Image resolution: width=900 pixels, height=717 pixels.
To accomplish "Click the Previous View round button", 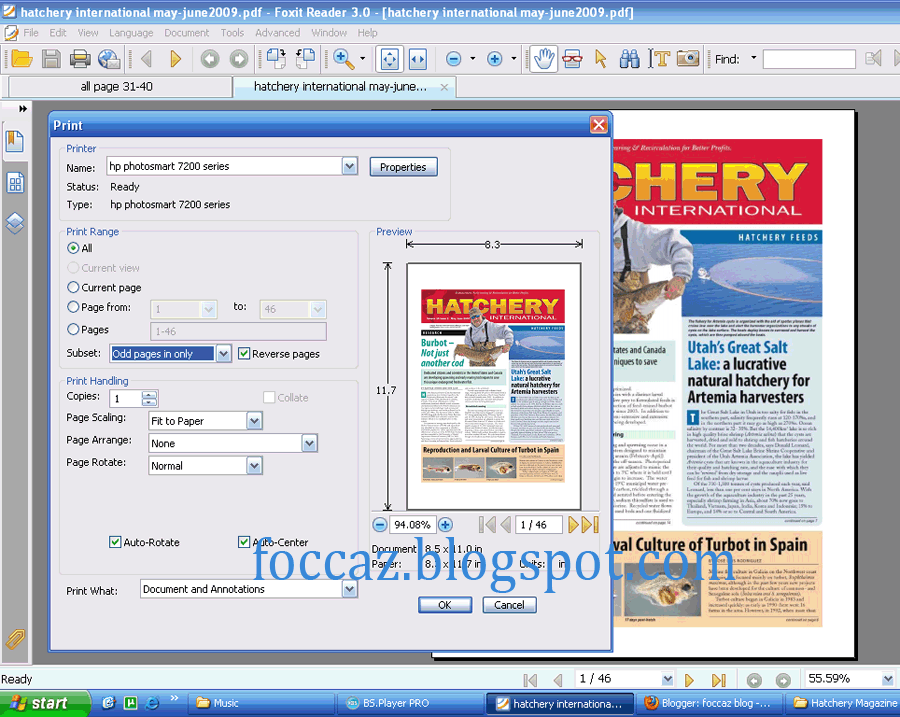I will (x=210, y=59).
